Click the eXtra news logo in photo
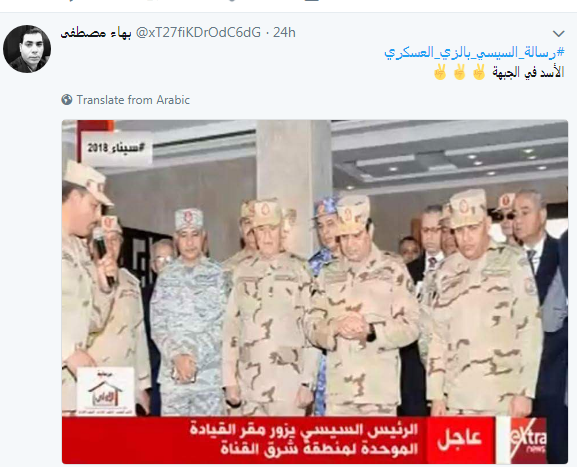 click(x=527, y=440)
